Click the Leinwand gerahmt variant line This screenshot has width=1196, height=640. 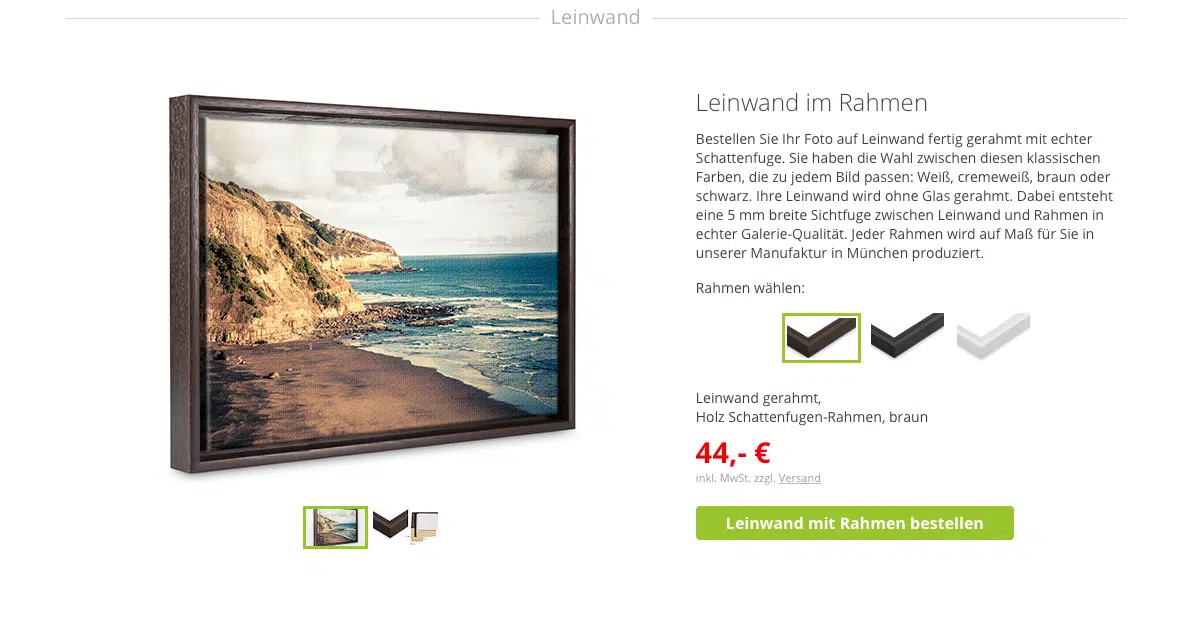point(758,398)
